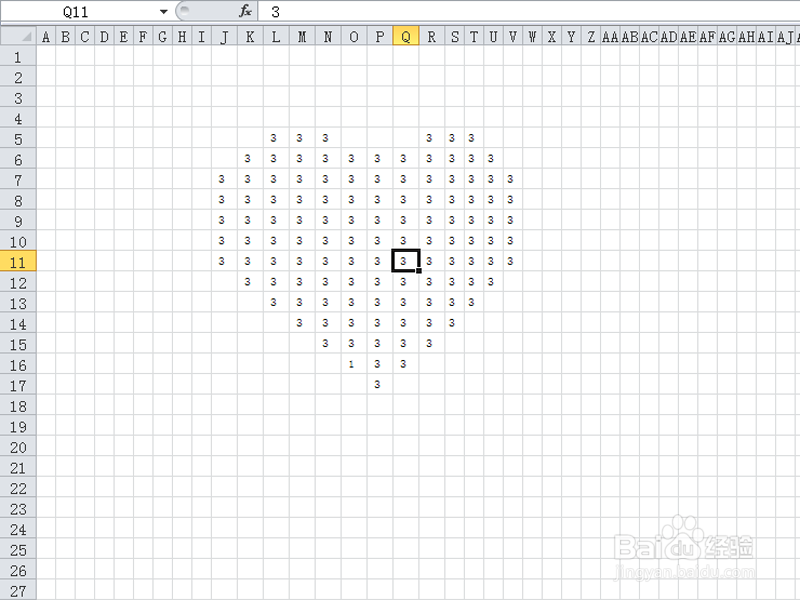This screenshot has width=800, height=600.
Task: Select column K header
Action: pos(250,36)
